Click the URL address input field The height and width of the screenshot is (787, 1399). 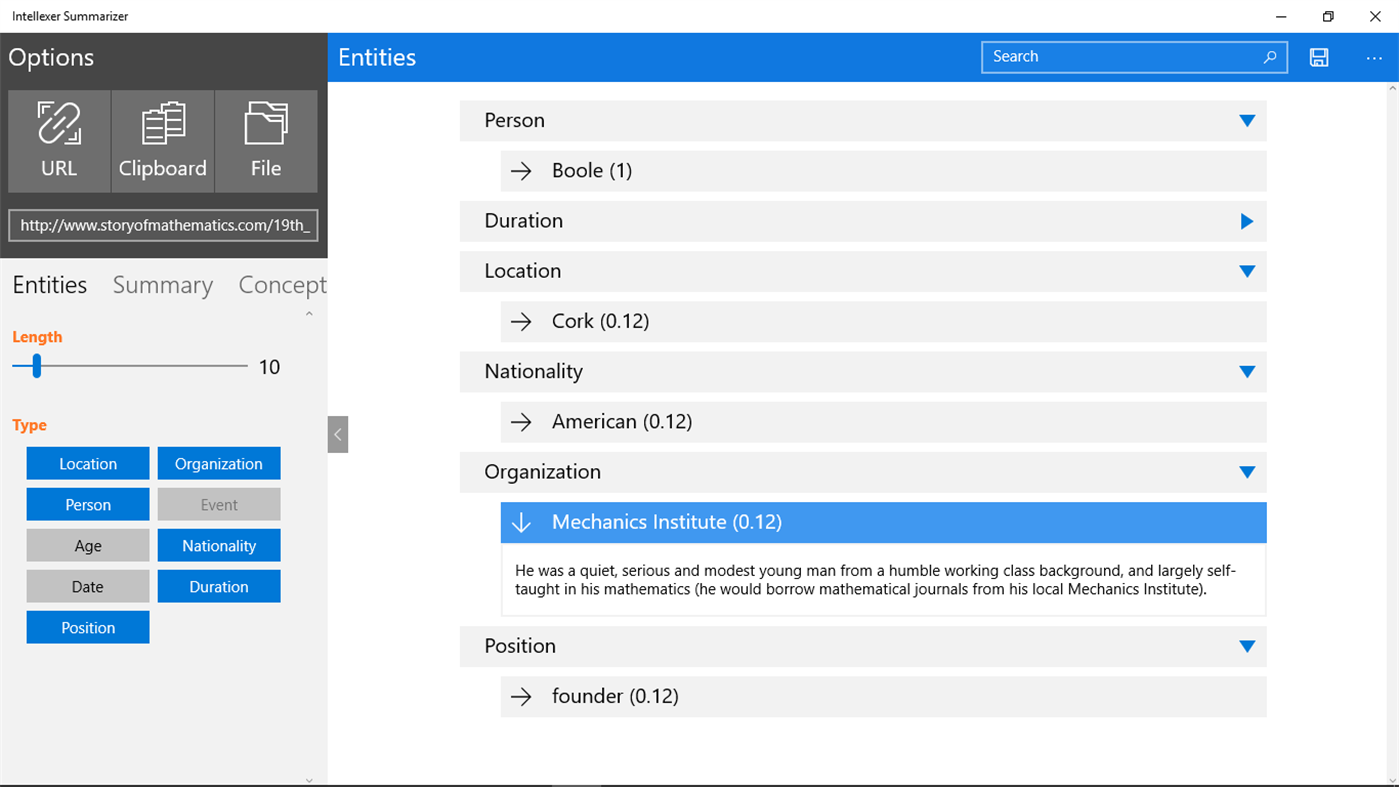pyautogui.click(x=163, y=225)
